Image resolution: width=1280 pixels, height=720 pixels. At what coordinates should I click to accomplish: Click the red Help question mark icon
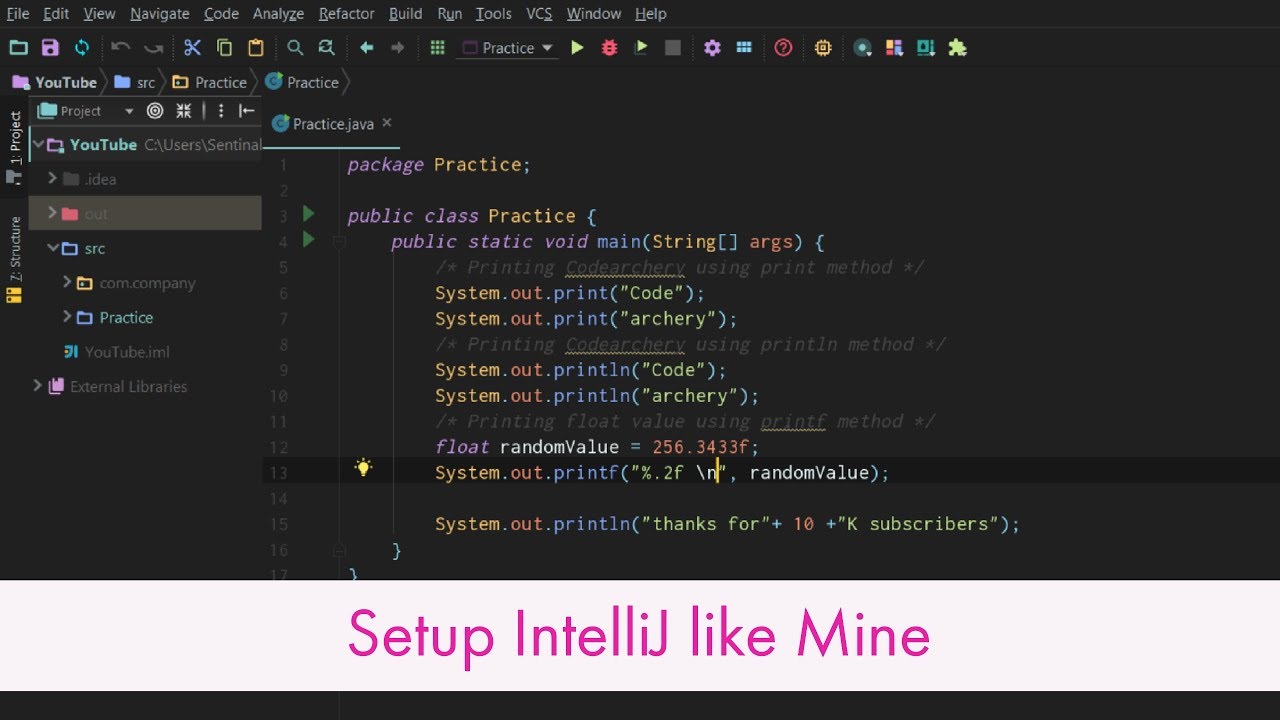(x=783, y=47)
